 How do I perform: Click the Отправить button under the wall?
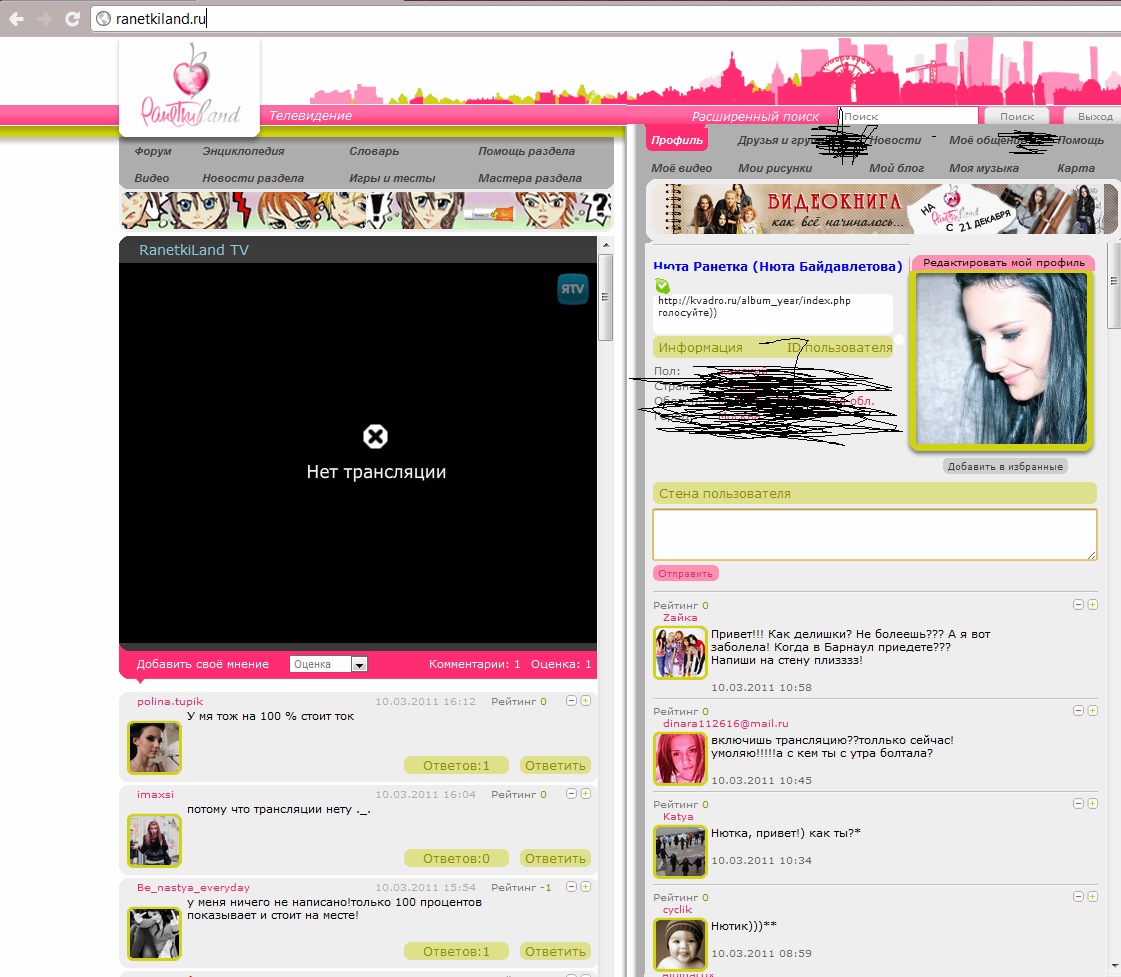point(685,574)
